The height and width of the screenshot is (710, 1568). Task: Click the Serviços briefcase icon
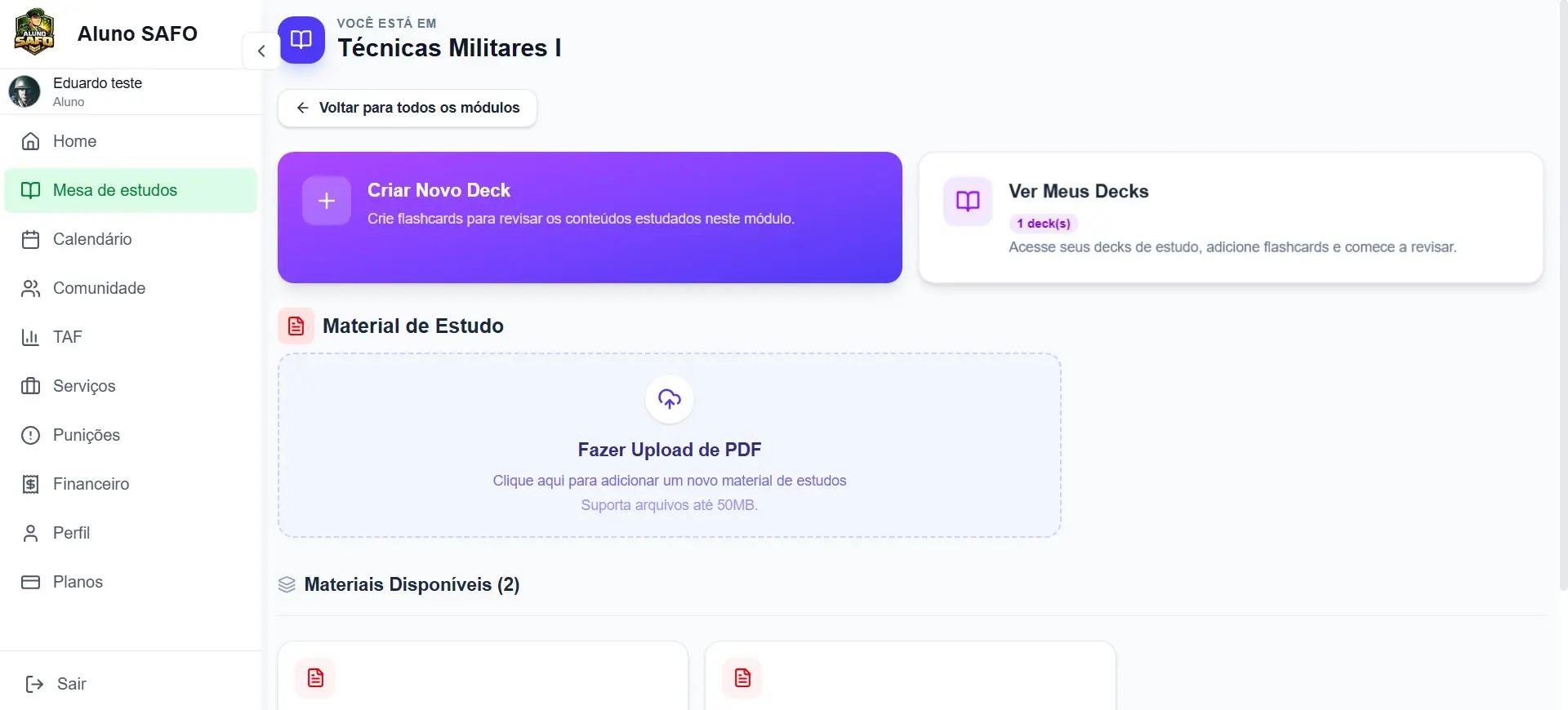(x=30, y=386)
